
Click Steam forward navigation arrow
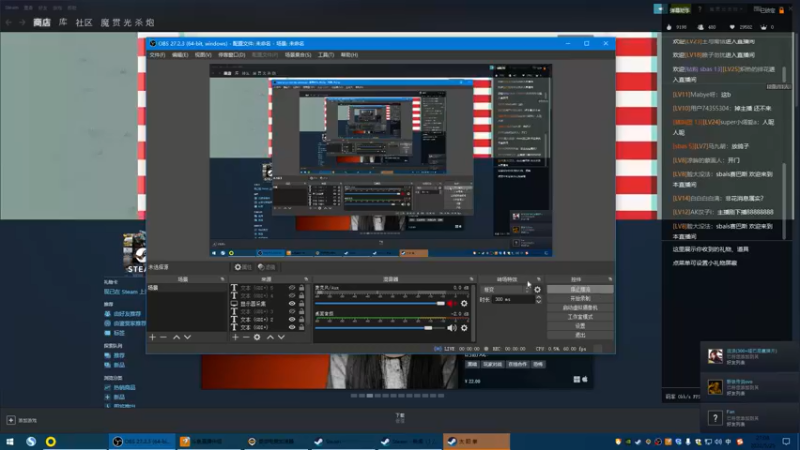[22, 22]
